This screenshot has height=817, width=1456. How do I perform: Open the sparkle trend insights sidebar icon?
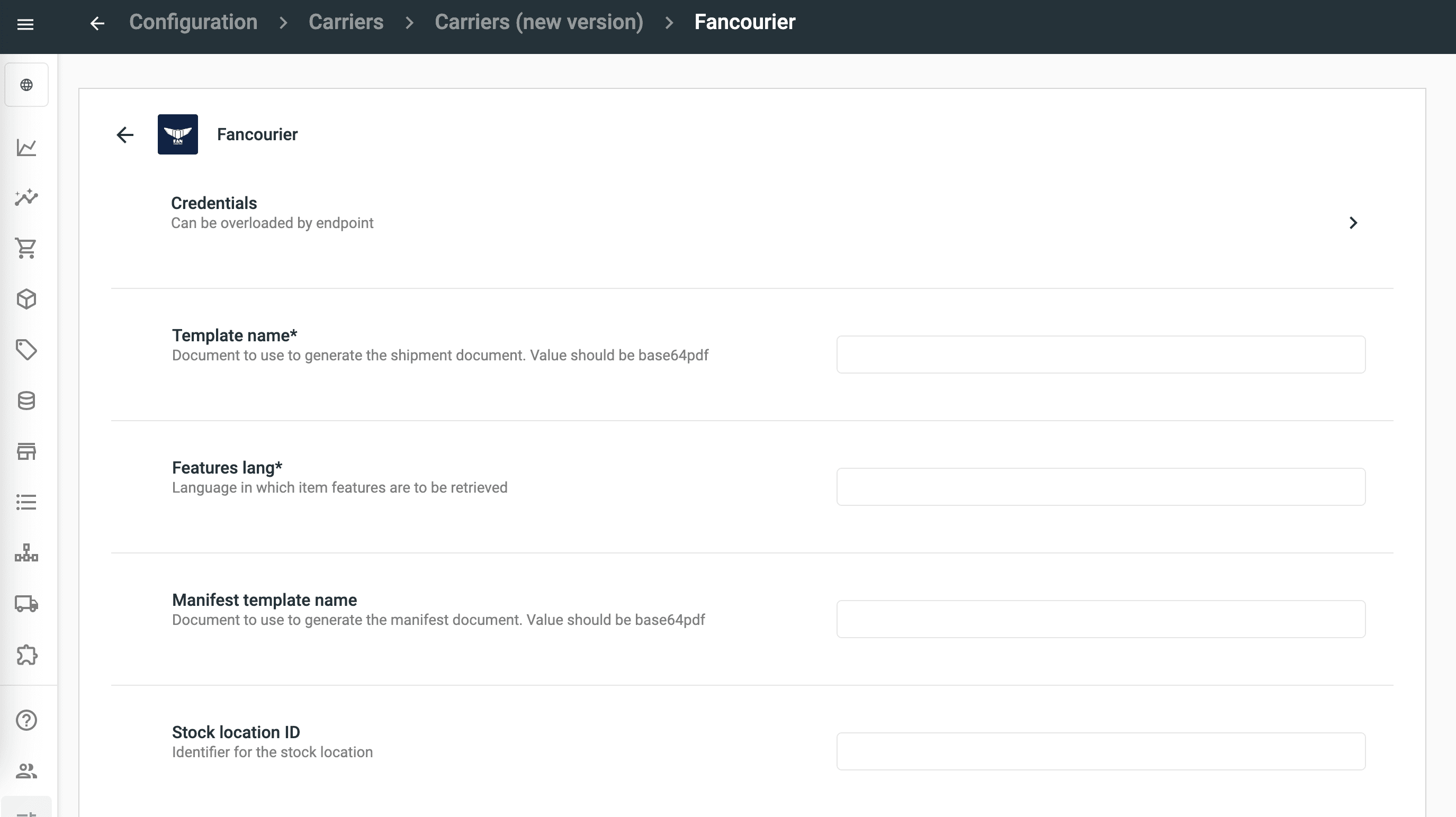[26, 197]
